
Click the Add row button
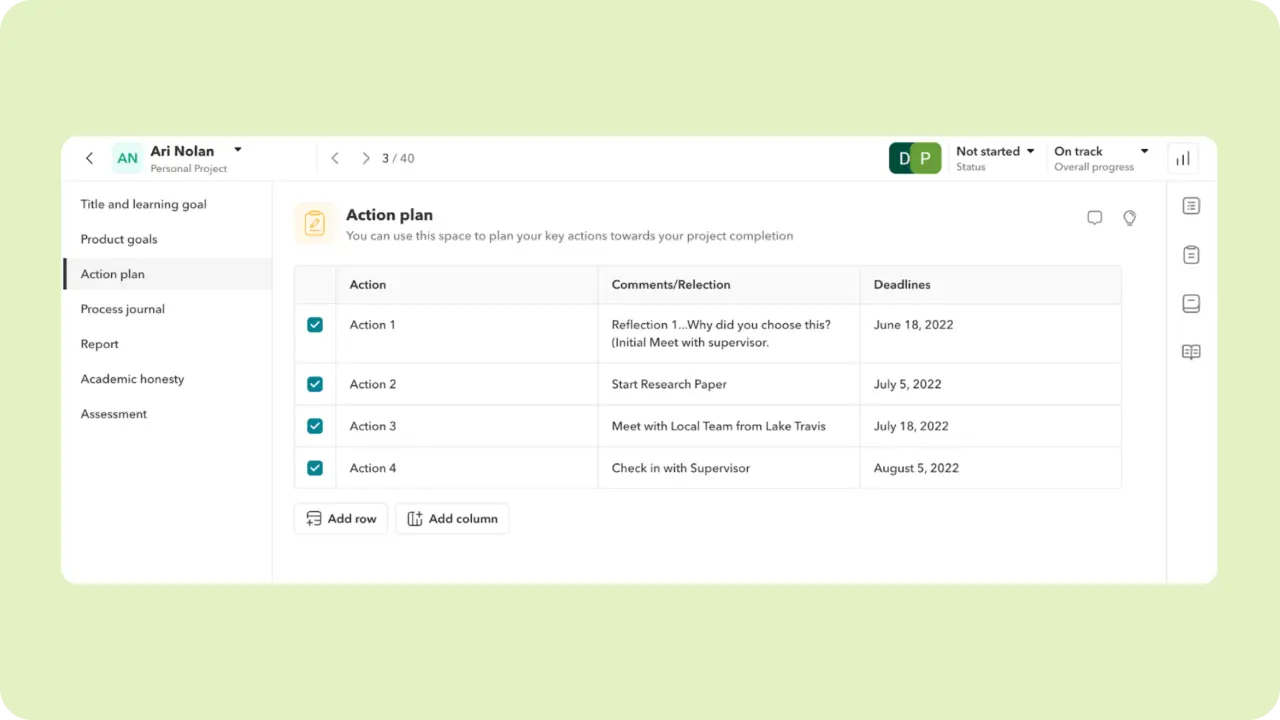coord(341,519)
